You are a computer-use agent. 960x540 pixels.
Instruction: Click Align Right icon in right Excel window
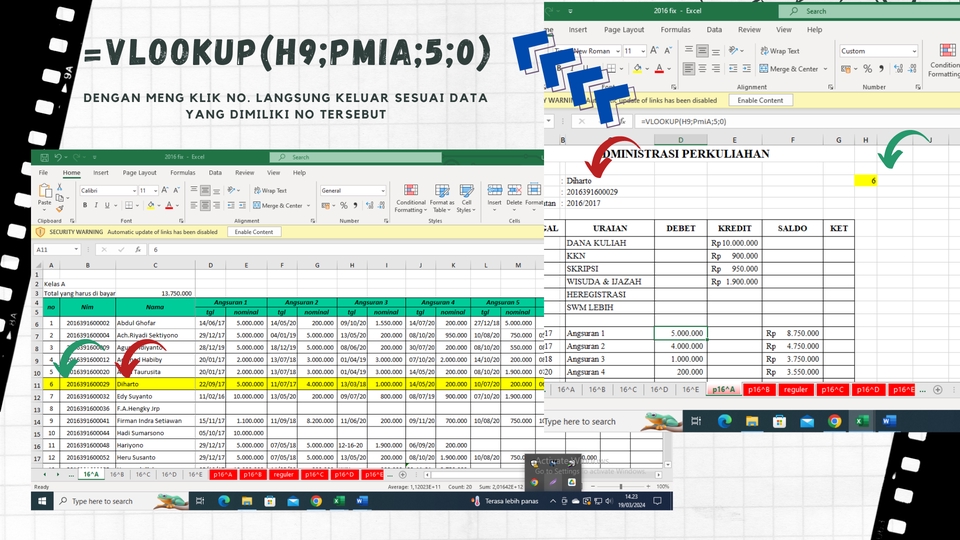(x=716, y=69)
